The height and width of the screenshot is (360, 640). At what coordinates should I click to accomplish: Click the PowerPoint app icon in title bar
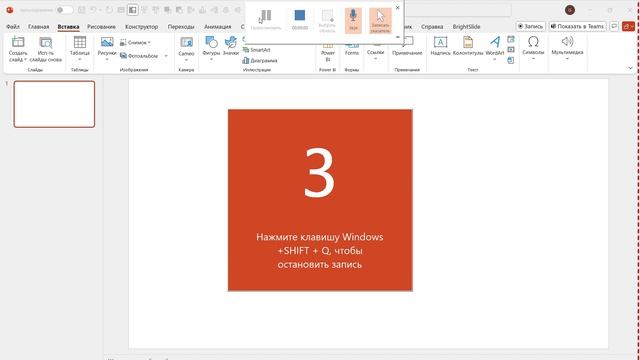point(10,10)
